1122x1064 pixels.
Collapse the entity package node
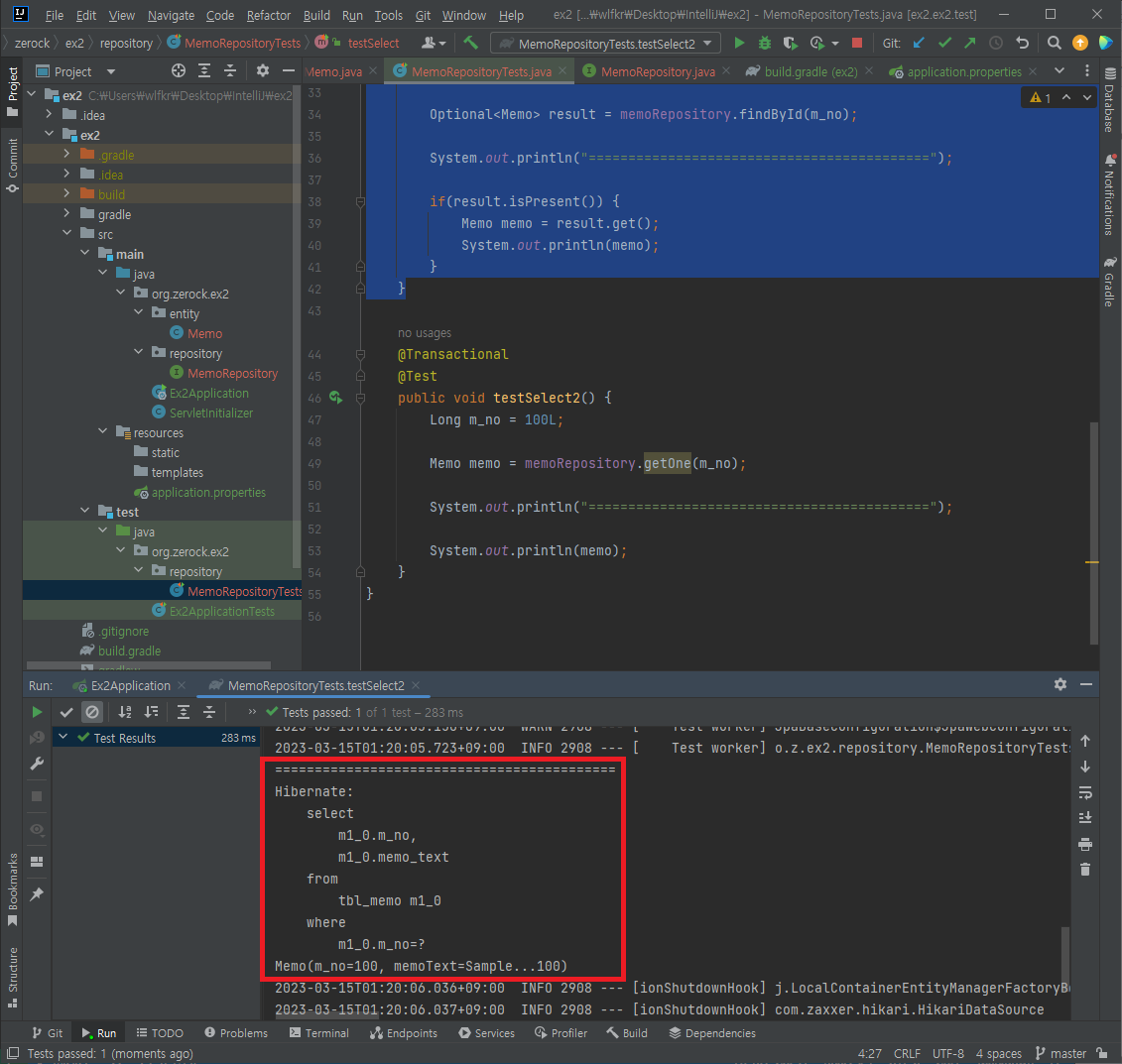(x=138, y=312)
